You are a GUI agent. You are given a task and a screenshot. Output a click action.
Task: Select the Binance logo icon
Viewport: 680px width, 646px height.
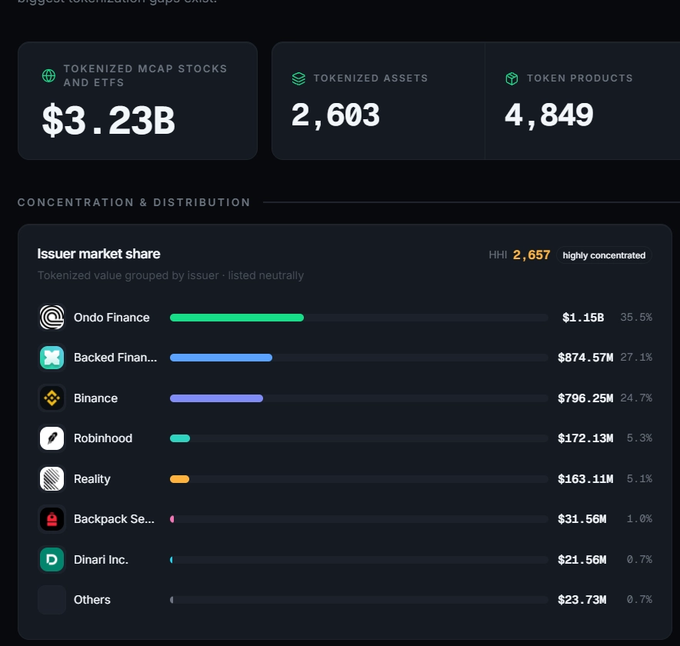52,398
